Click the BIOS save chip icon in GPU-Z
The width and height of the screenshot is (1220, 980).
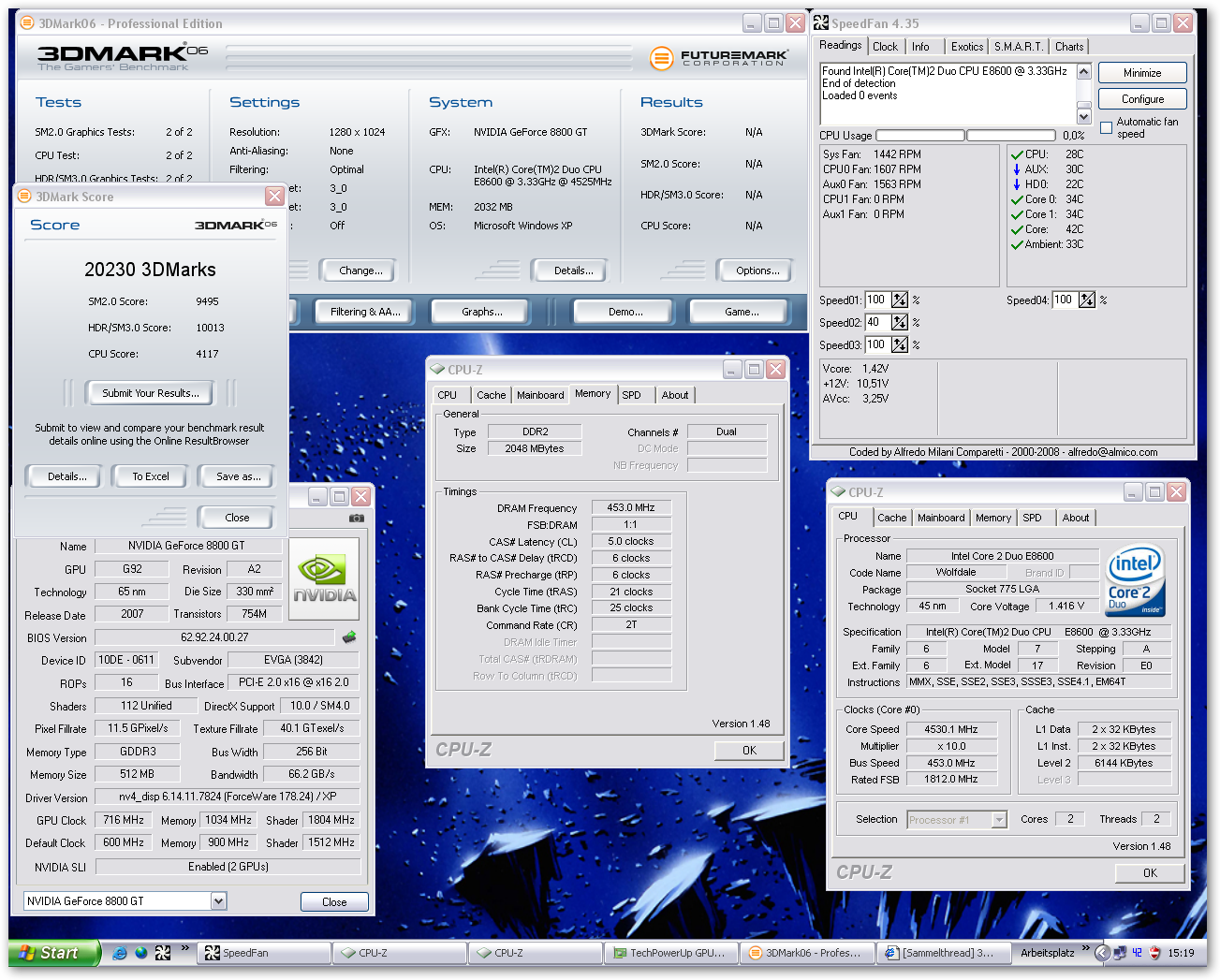(349, 637)
